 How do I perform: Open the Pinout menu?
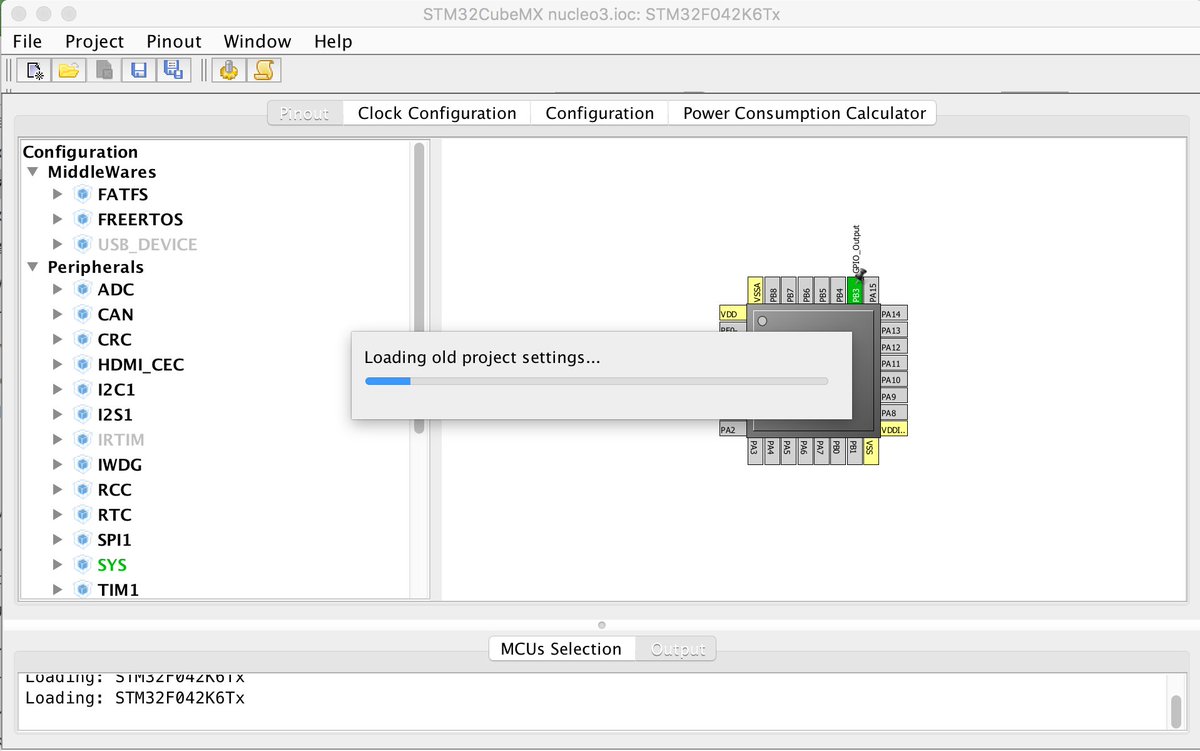pos(174,41)
